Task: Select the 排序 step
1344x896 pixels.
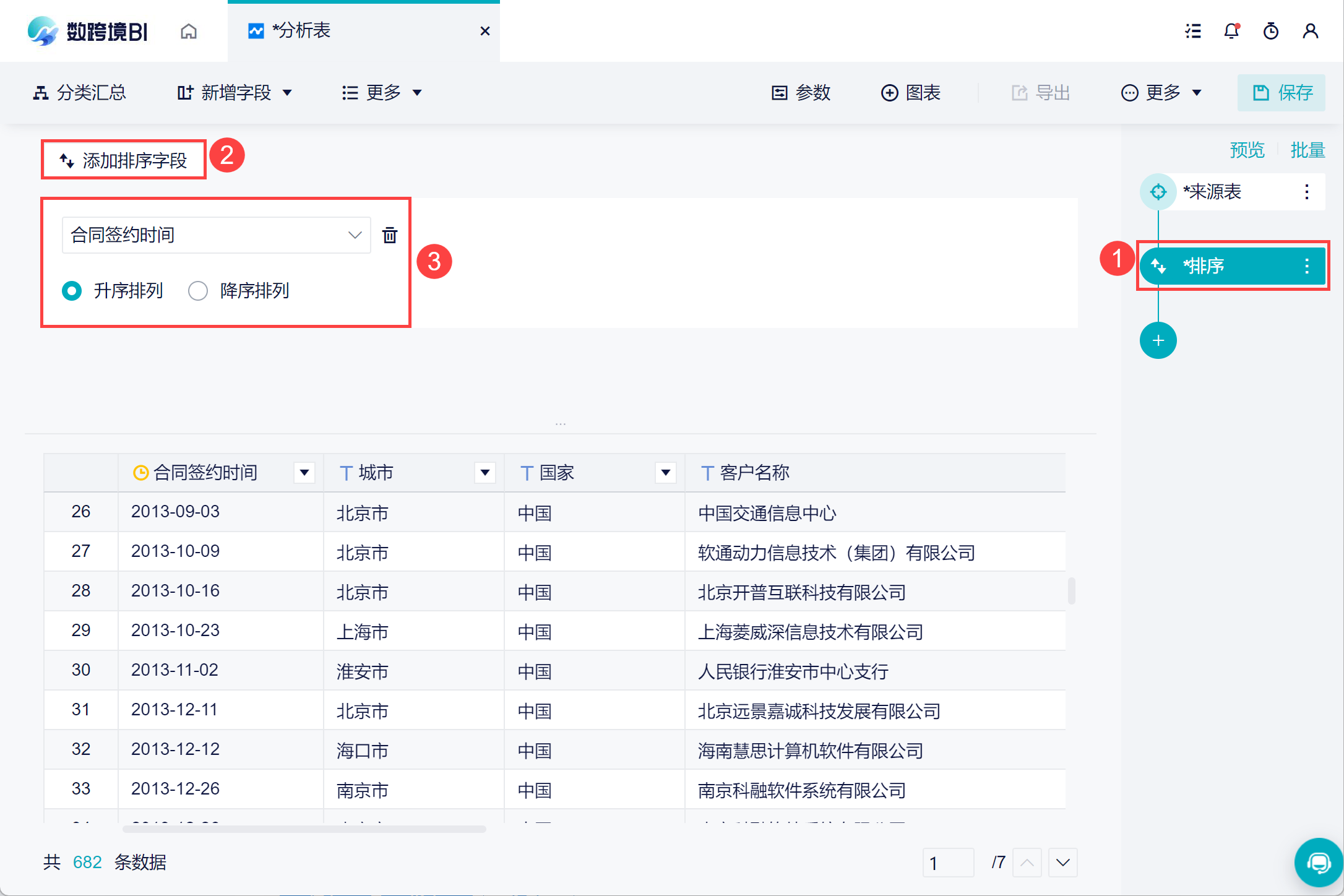Action: click(1233, 266)
